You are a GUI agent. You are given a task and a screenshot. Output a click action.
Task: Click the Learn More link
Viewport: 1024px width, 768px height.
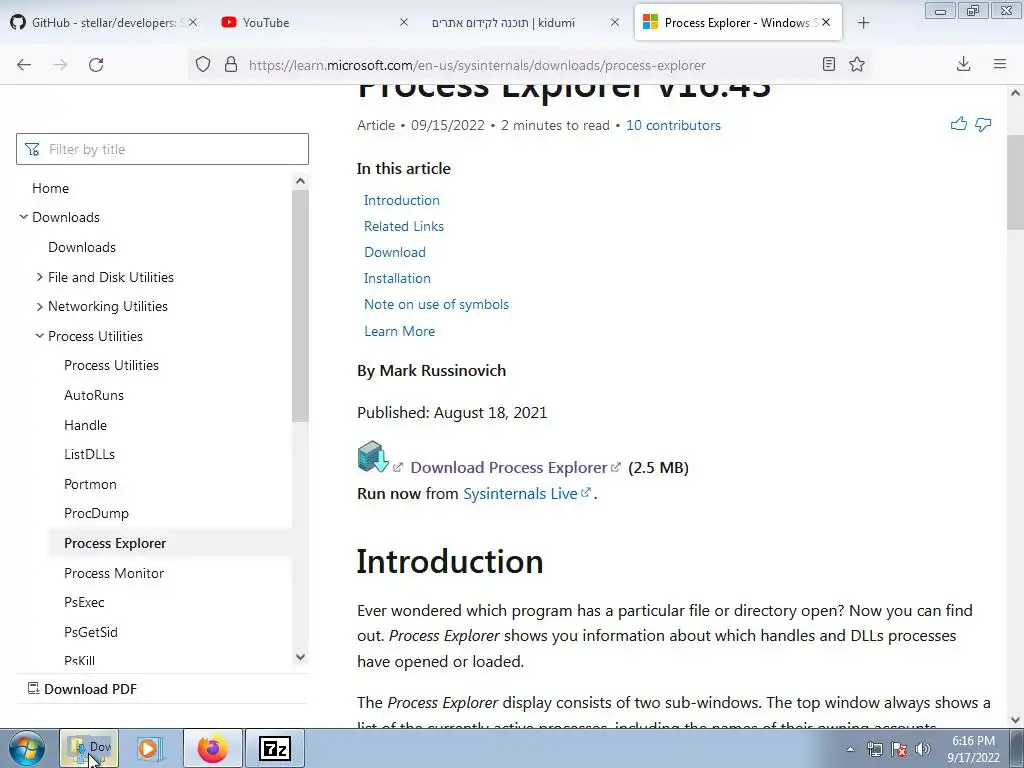[399, 331]
